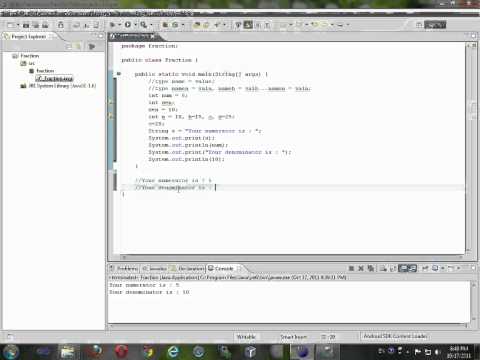The height and width of the screenshot is (360, 480).
Task: Open the External Tools dropdown arrow
Action: point(151,25)
